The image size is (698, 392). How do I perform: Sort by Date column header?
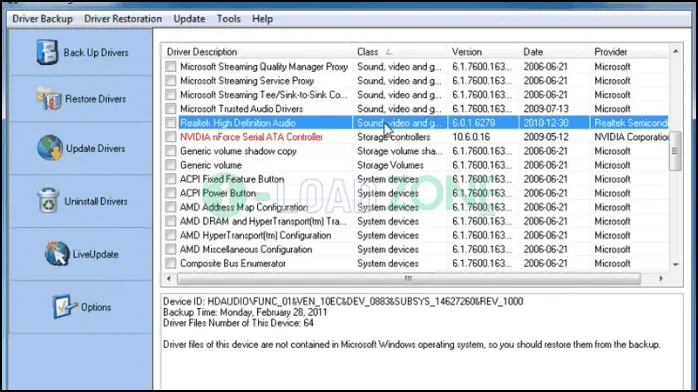pos(554,52)
